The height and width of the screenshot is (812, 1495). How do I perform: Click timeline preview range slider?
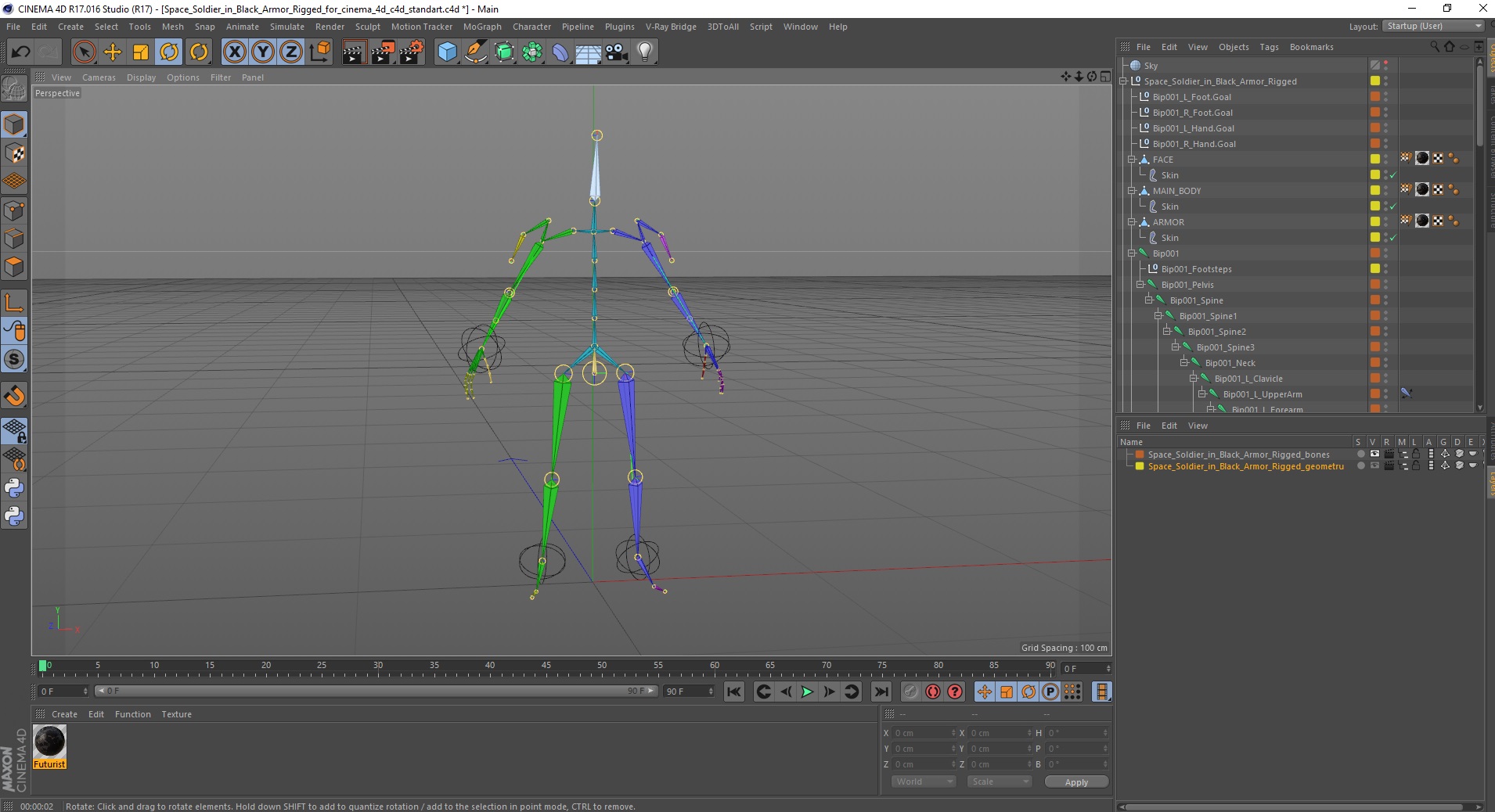376,691
